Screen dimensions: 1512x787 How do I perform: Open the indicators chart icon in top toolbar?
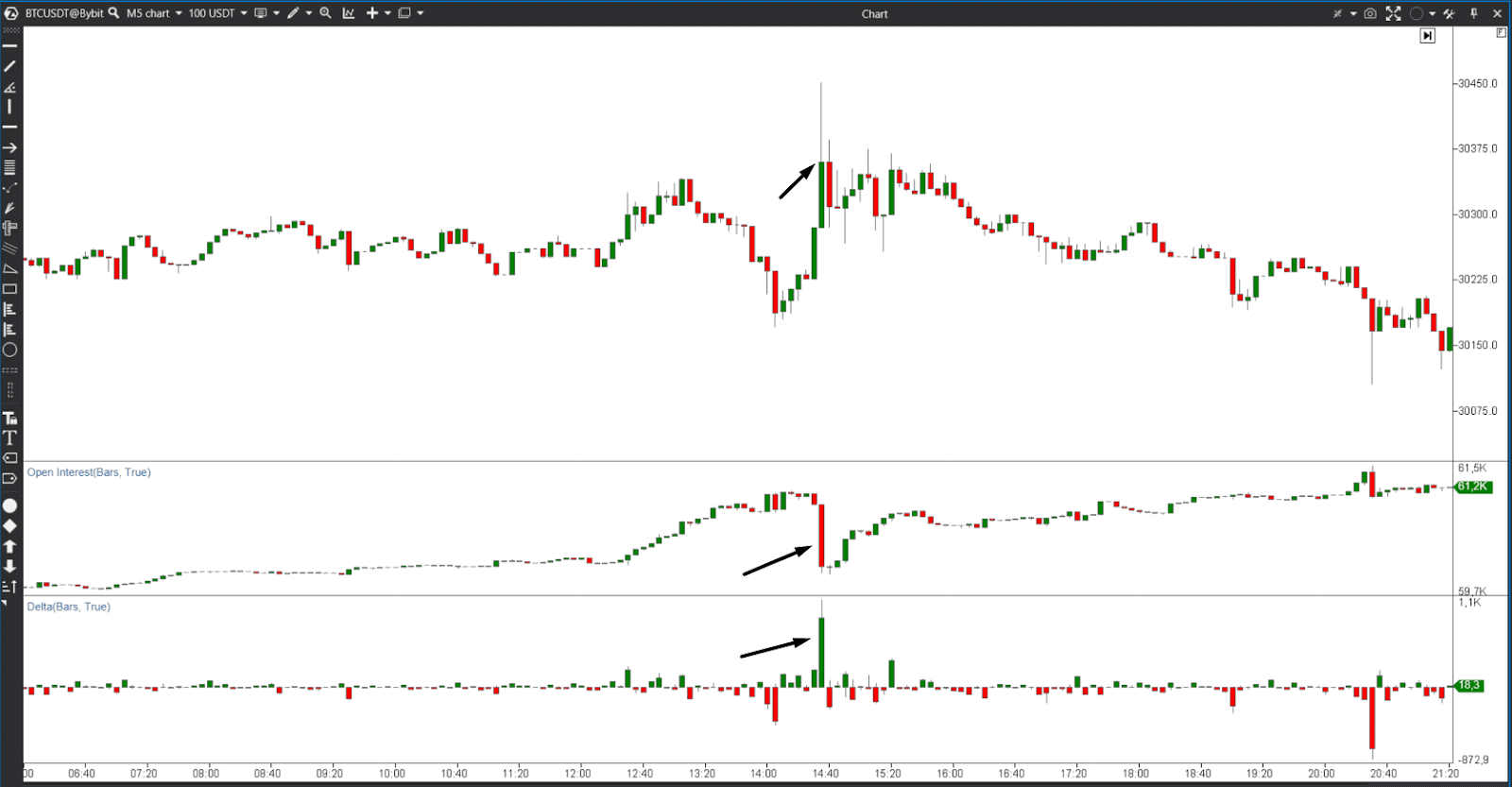click(x=349, y=13)
